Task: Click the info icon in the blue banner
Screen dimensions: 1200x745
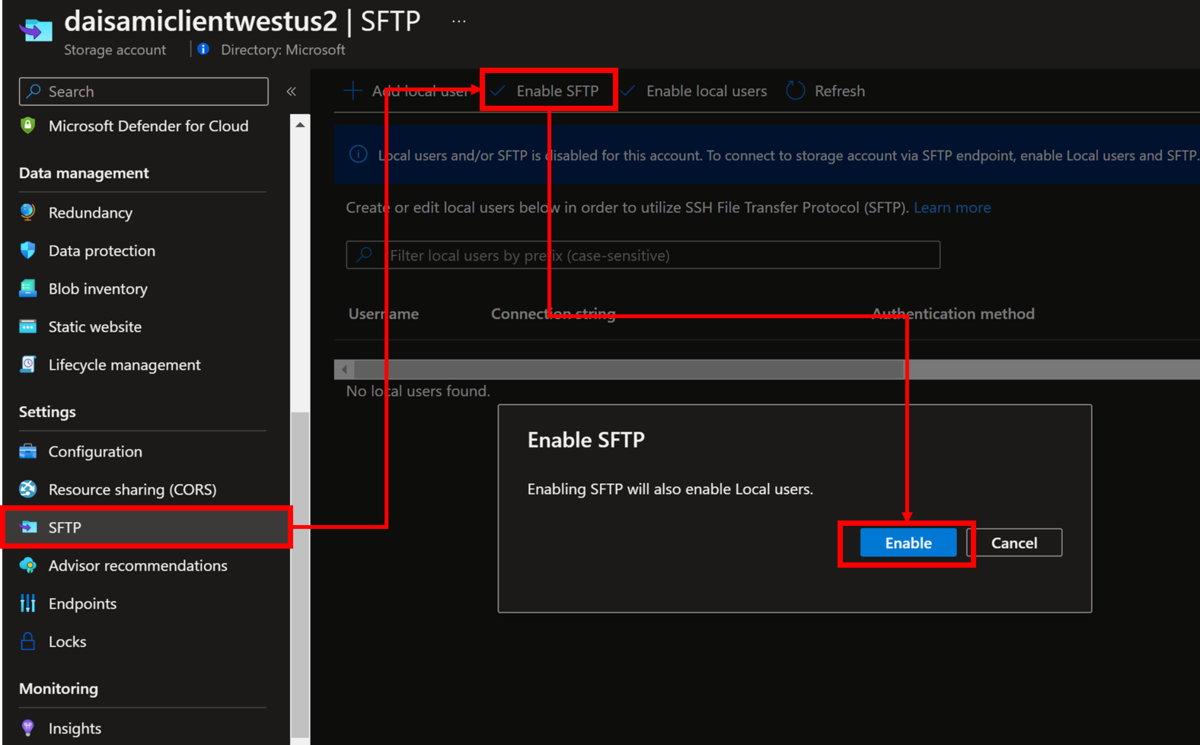Action: (x=358, y=155)
